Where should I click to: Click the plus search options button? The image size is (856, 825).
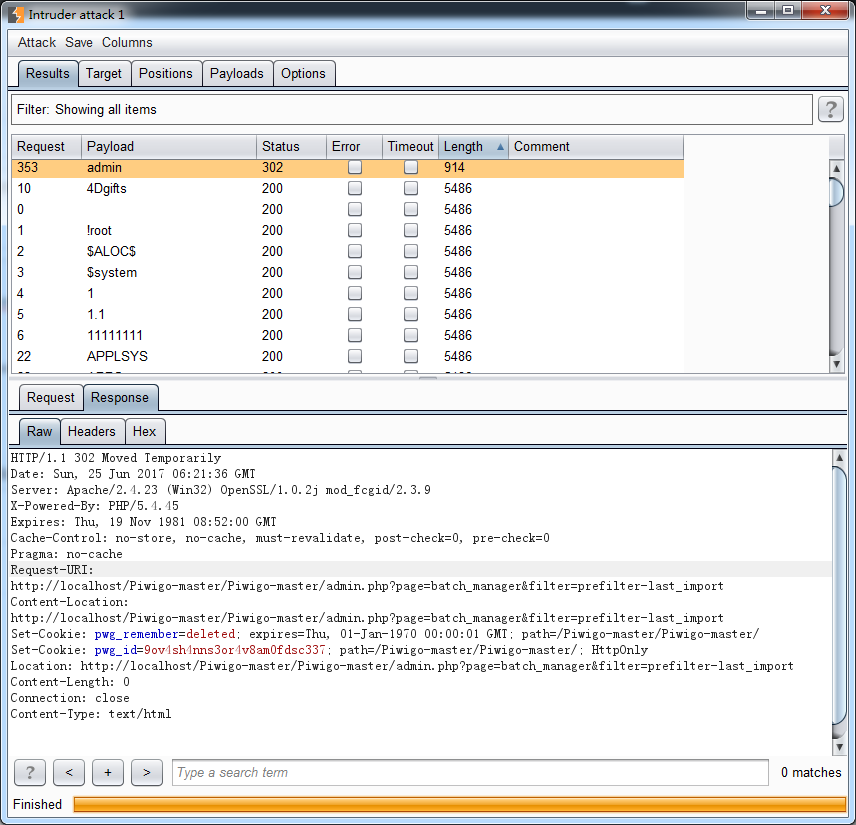click(x=108, y=773)
